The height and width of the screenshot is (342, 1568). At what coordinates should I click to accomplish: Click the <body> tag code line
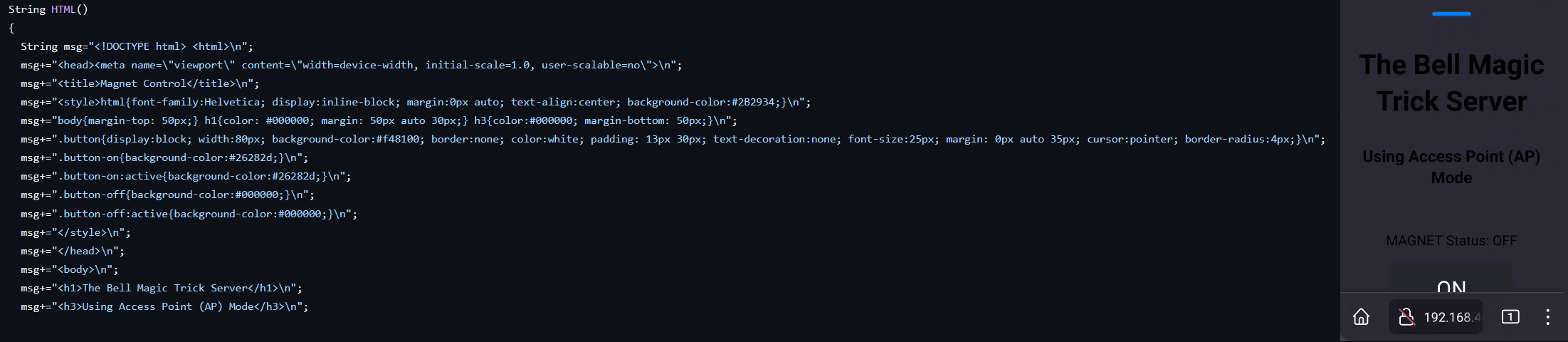[x=70, y=269]
